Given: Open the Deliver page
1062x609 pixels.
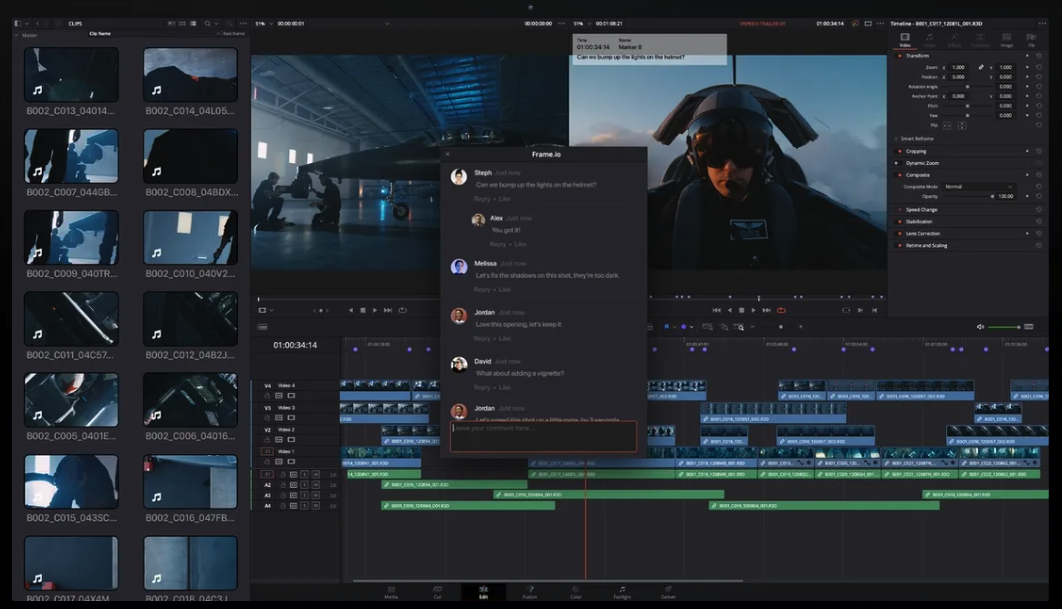Looking at the screenshot, I should click(668, 592).
